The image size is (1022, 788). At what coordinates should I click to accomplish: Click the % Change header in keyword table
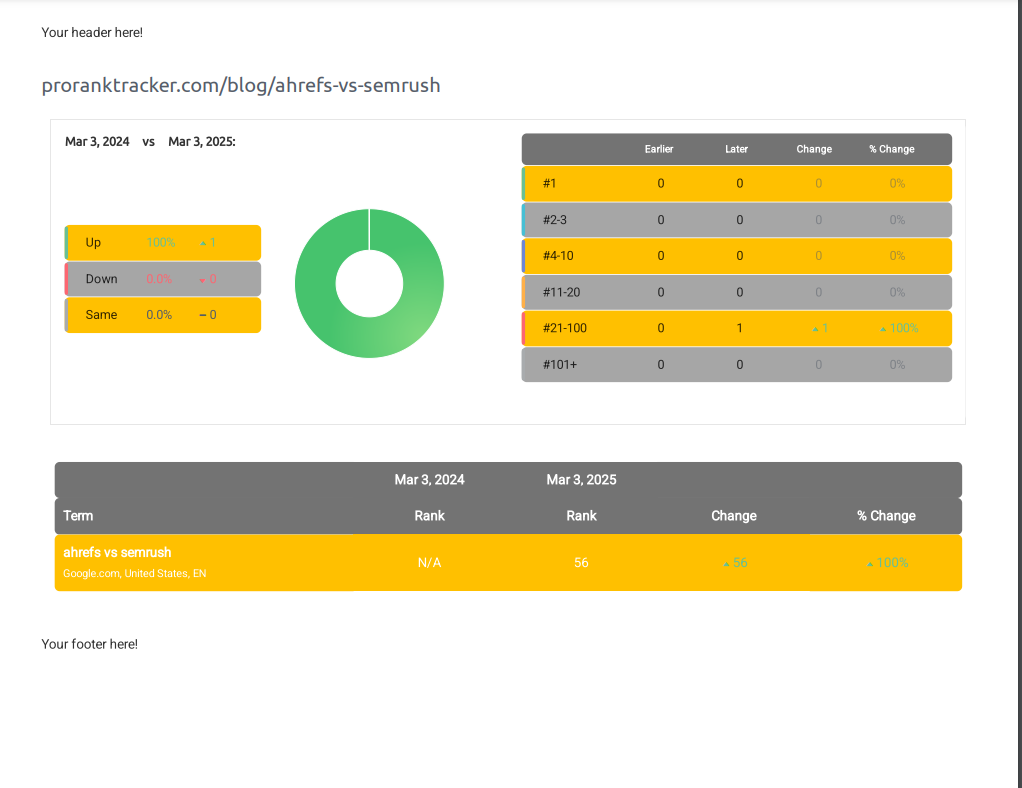pyautogui.click(x=886, y=516)
